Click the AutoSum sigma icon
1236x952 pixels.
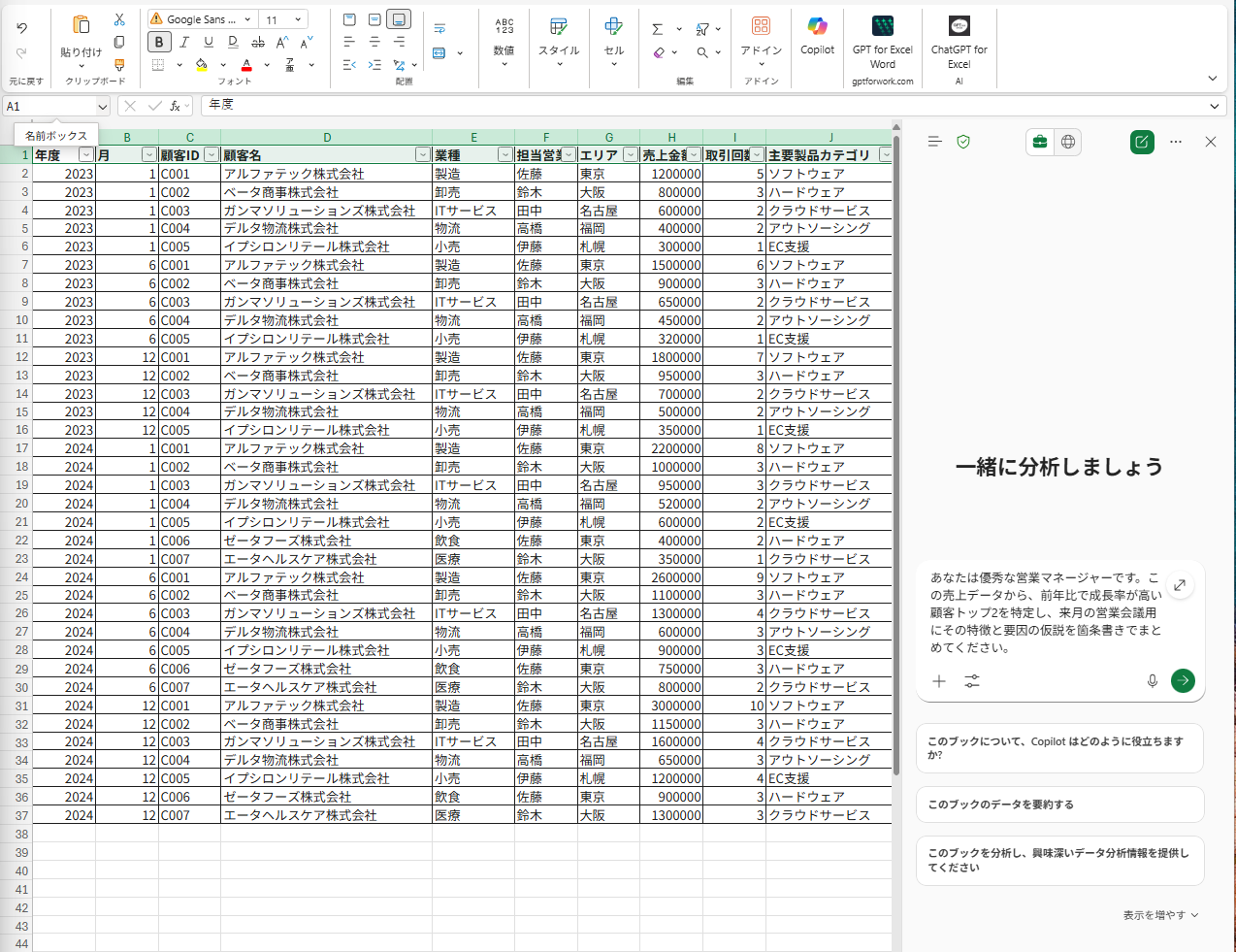658,29
